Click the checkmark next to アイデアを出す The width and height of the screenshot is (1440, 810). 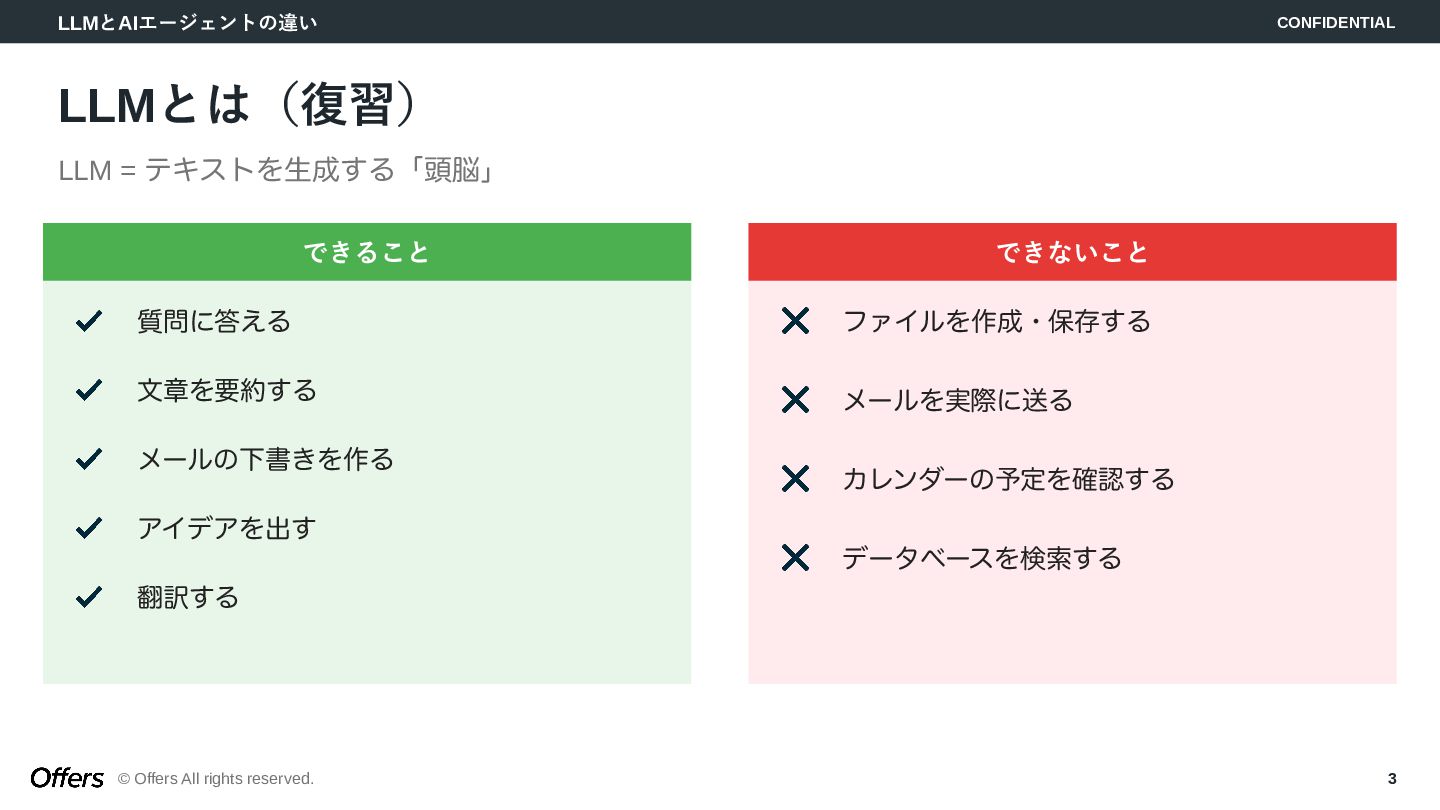click(x=89, y=528)
